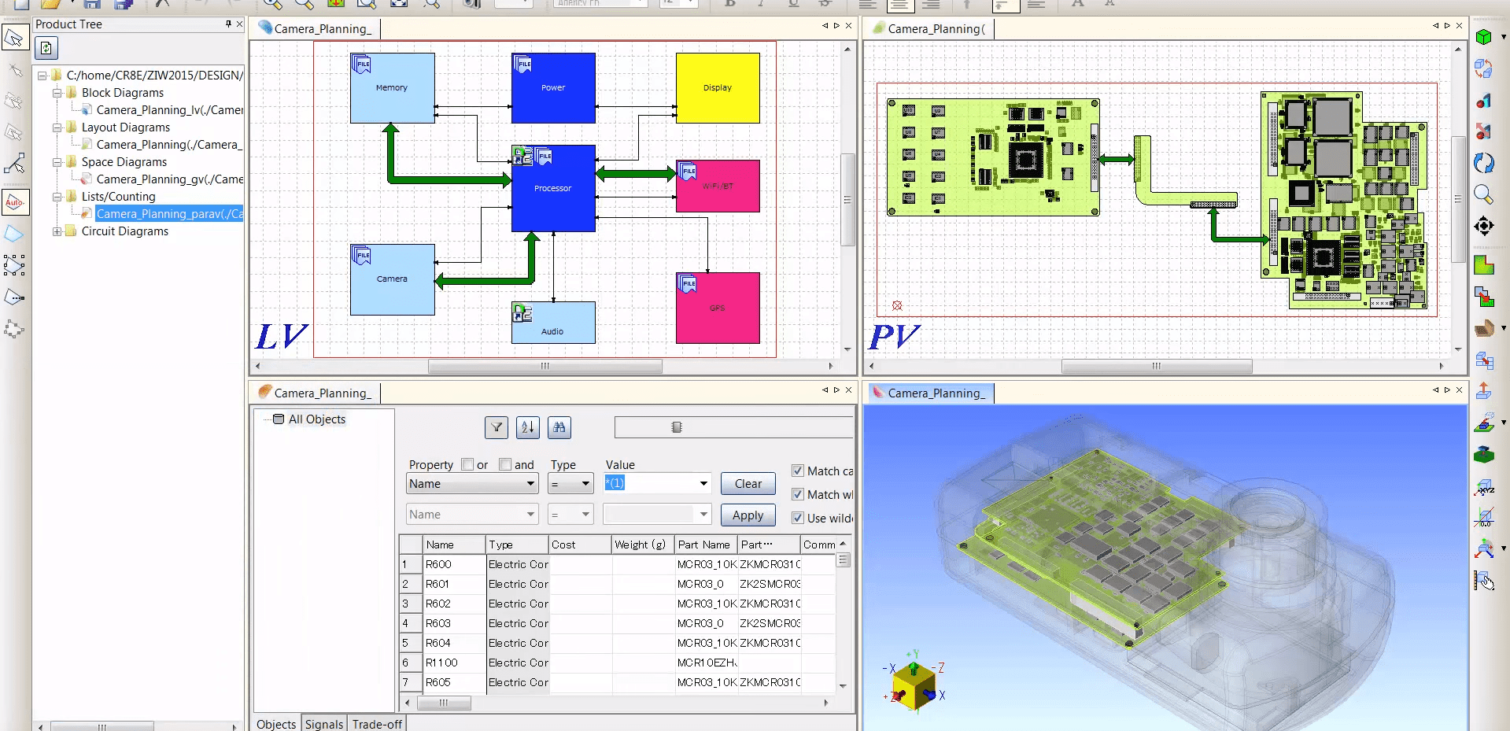Click the Clear button
The height and width of the screenshot is (731, 1510).
(x=748, y=484)
